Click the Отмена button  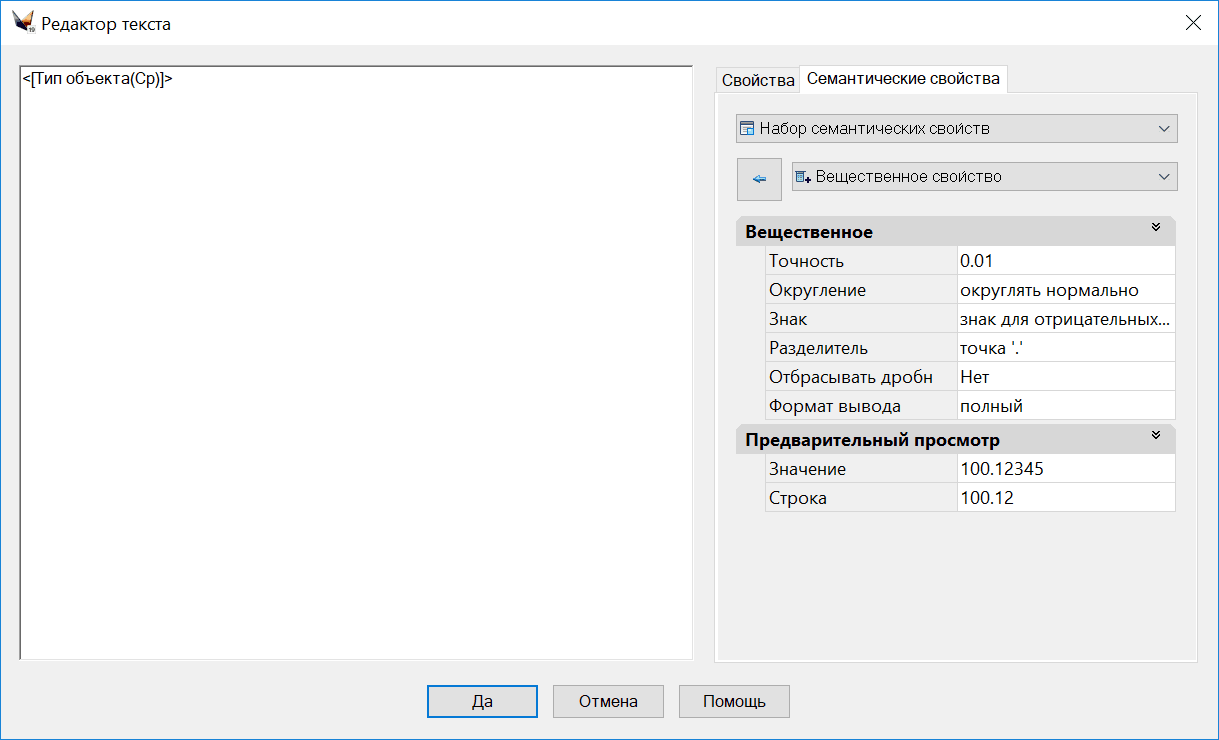click(608, 701)
